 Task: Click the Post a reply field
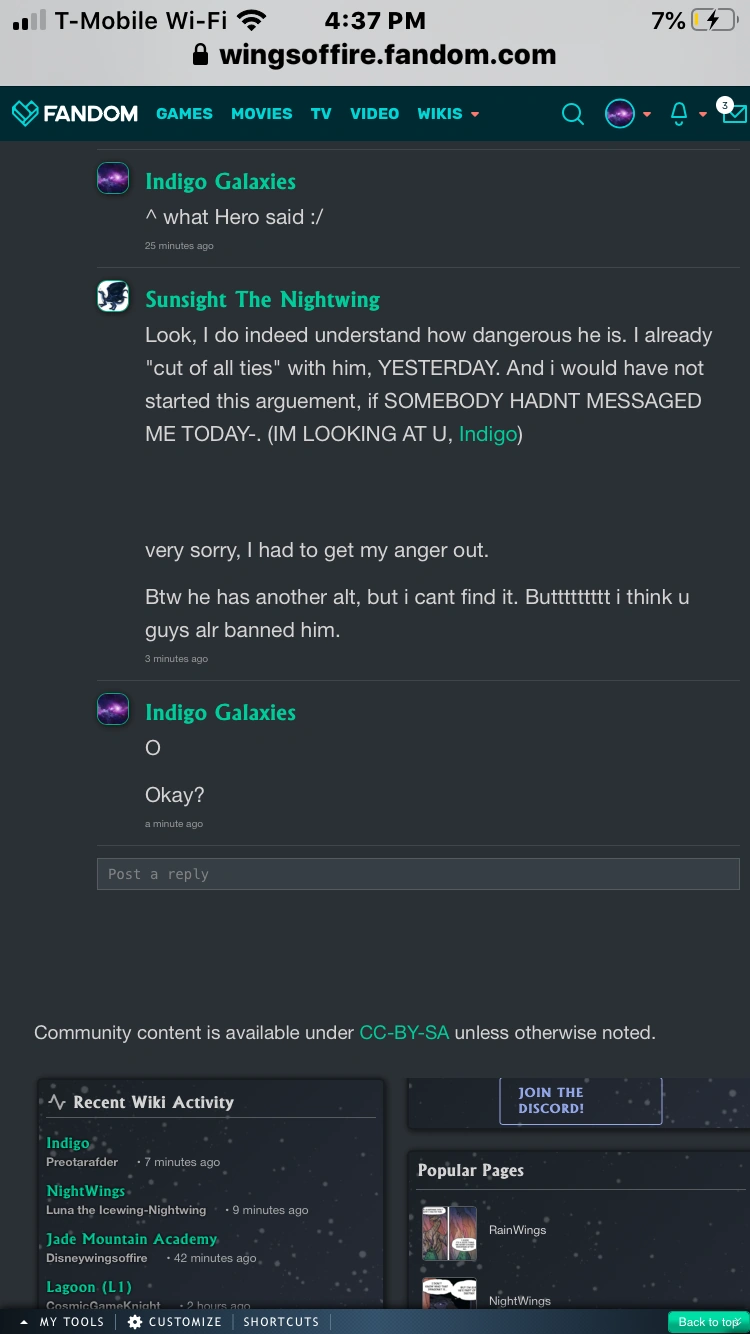(x=418, y=874)
